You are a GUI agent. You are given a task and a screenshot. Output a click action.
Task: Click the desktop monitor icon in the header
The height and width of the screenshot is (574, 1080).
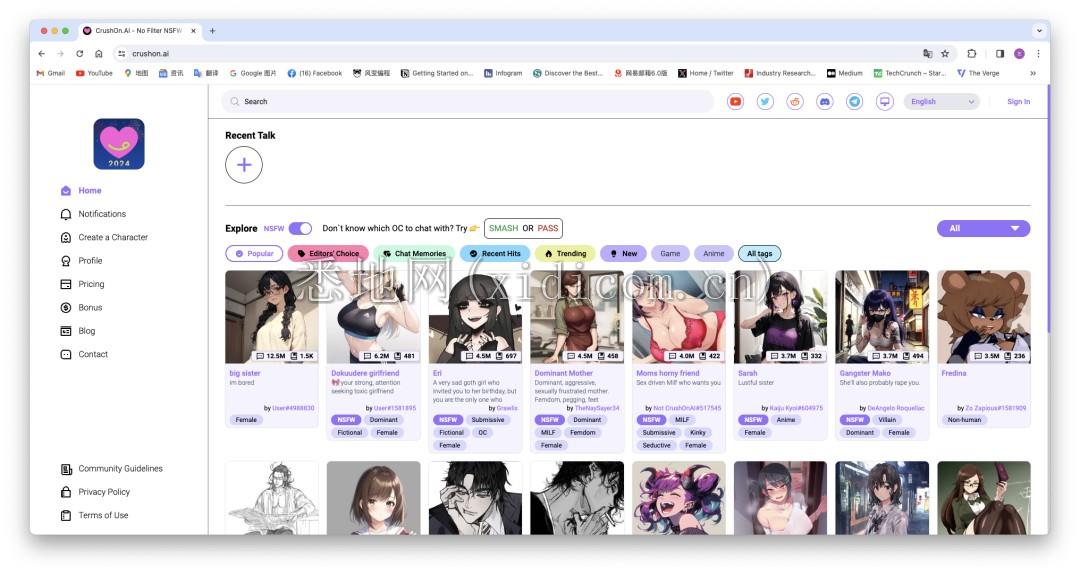(885, 101)
